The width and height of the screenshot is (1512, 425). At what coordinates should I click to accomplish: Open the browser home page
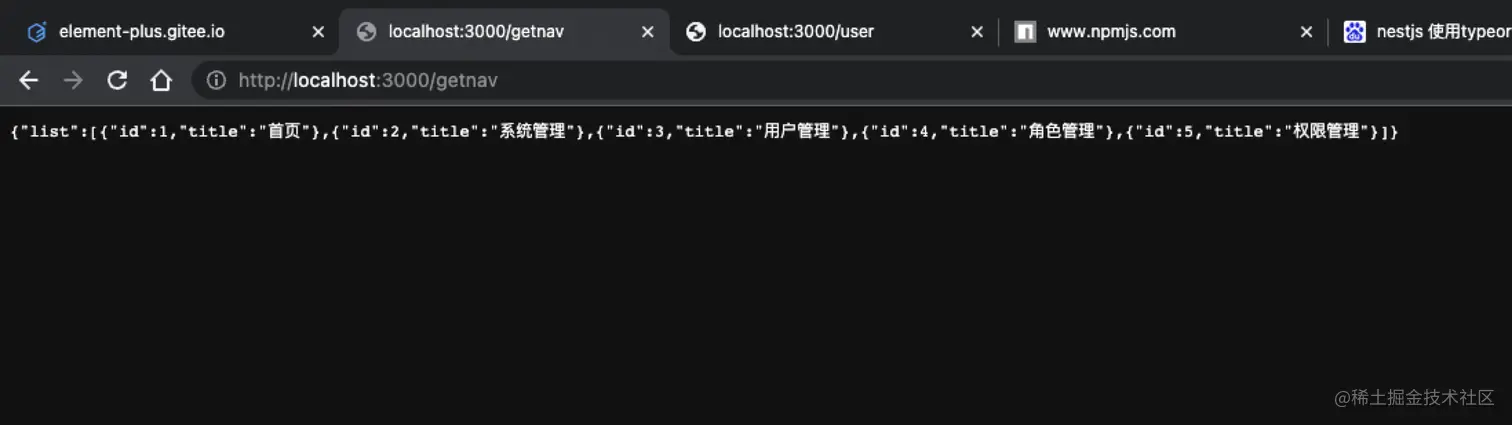coord(161,81)
